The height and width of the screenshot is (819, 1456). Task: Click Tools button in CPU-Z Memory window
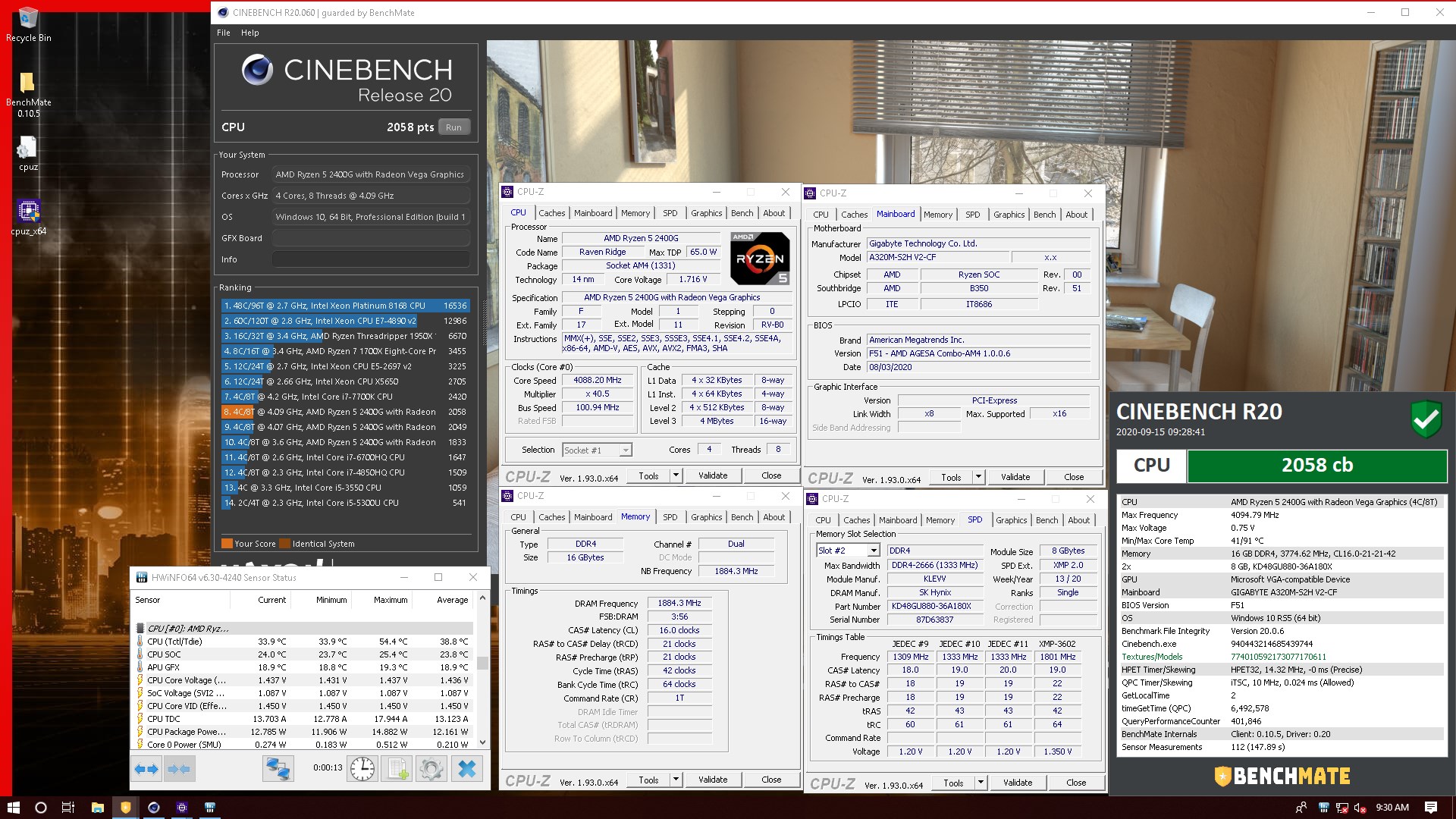tap(648, 780)
